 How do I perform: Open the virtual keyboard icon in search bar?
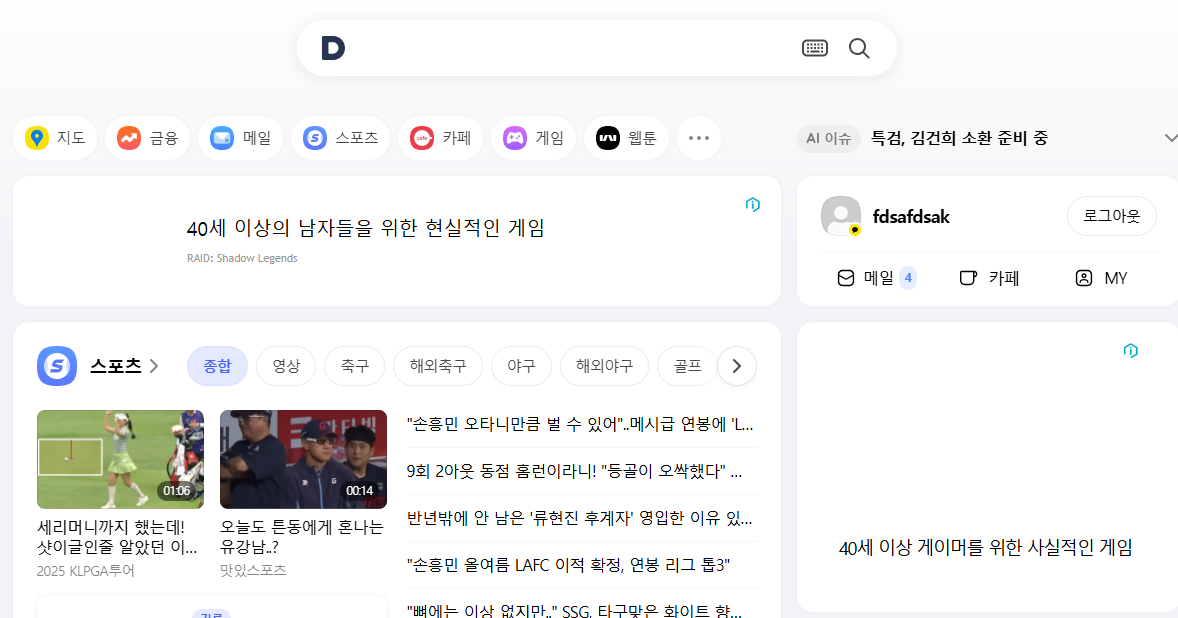(x=814, y=48)
